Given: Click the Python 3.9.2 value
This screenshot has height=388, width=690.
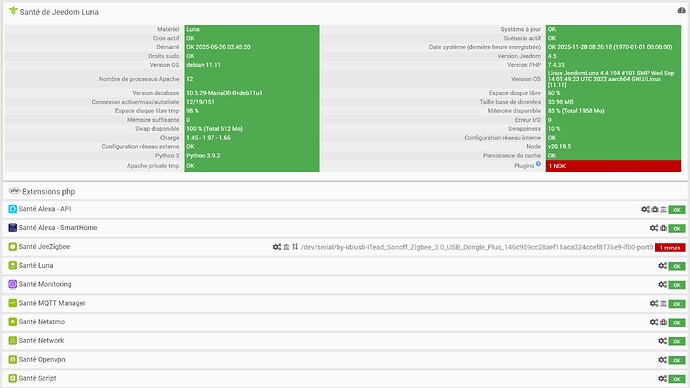Looking at the screenshot, I should point(203,155).
